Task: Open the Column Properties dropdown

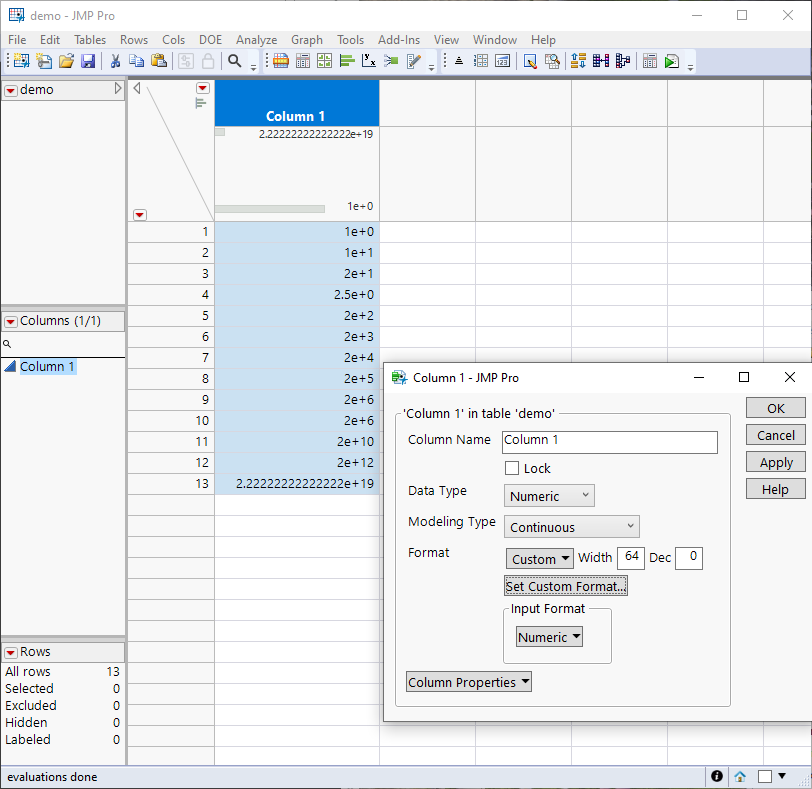Action: [469, 682]
